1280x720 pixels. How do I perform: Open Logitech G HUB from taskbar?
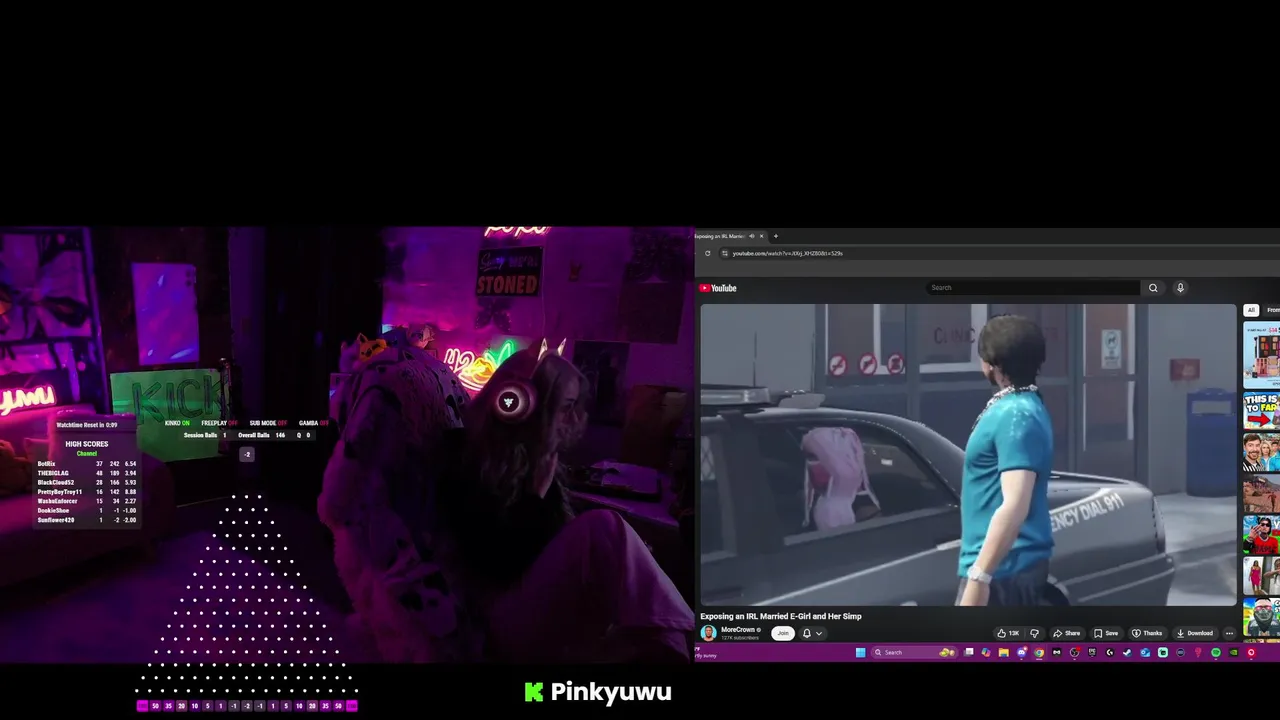click(x=1110, y=652)
